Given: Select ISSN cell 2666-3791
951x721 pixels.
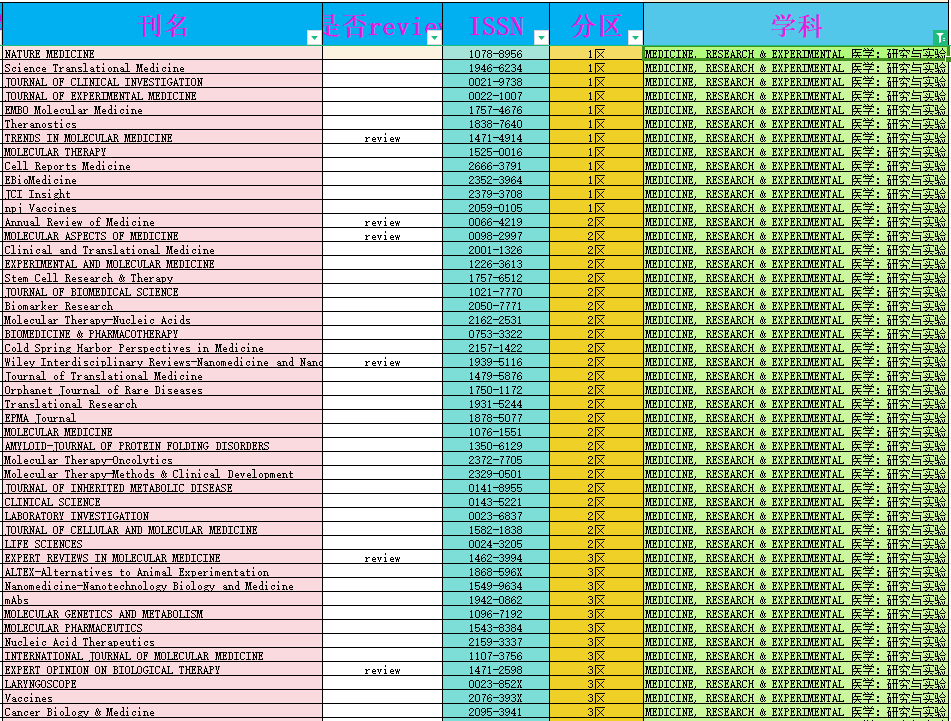Looking at the screenshot, I should (496, 166).
